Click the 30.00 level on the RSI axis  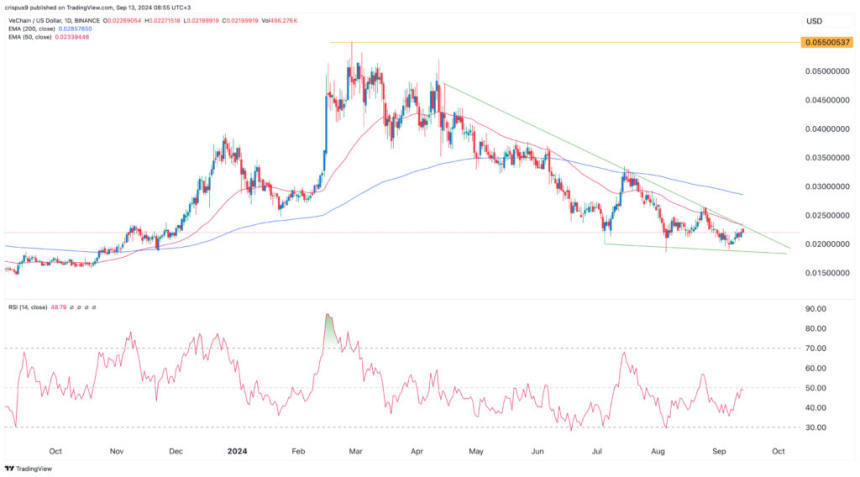814,427
